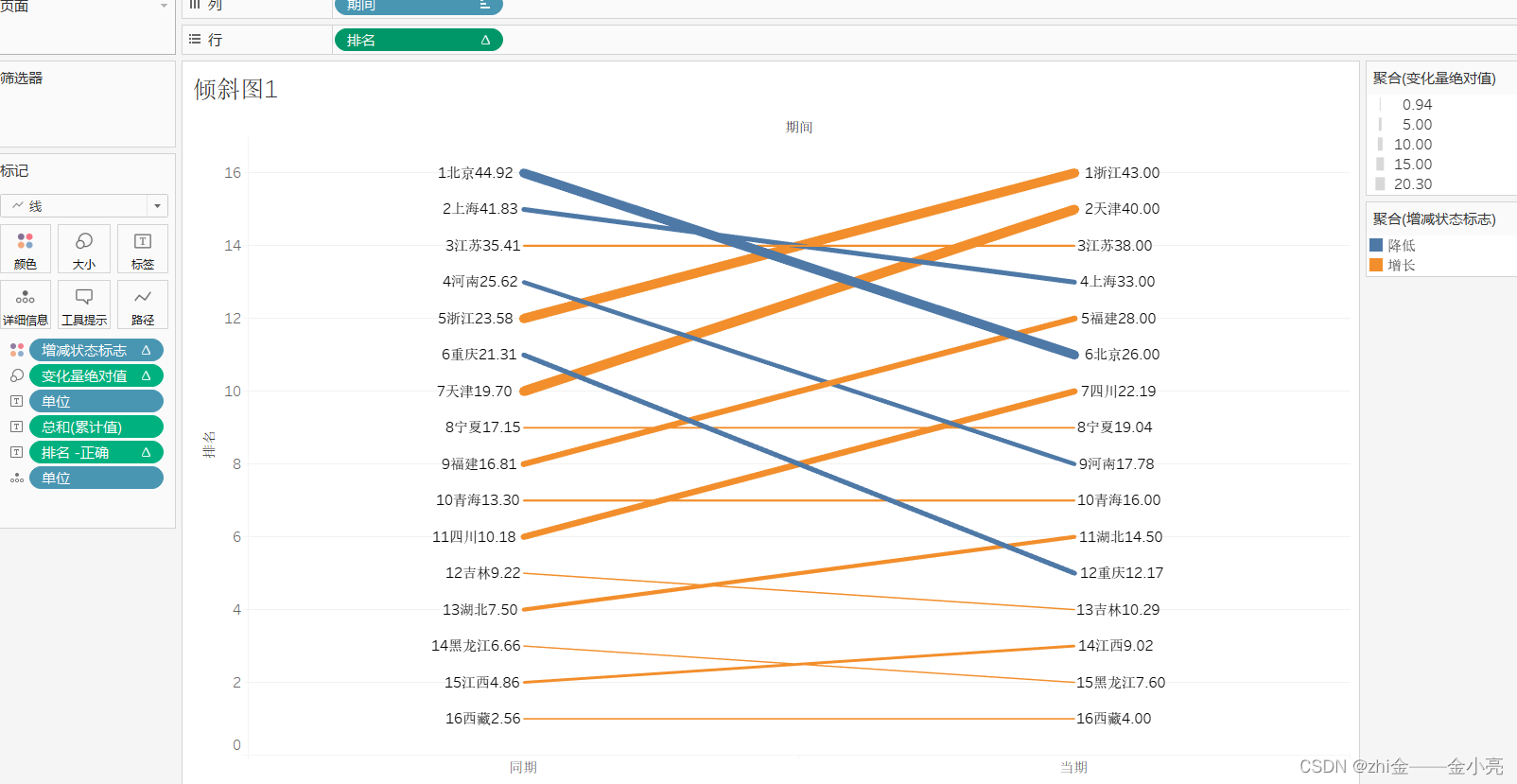1517x784 pixels.
Task: Click the label 2天津40.00
Action: pos(1122,209)
